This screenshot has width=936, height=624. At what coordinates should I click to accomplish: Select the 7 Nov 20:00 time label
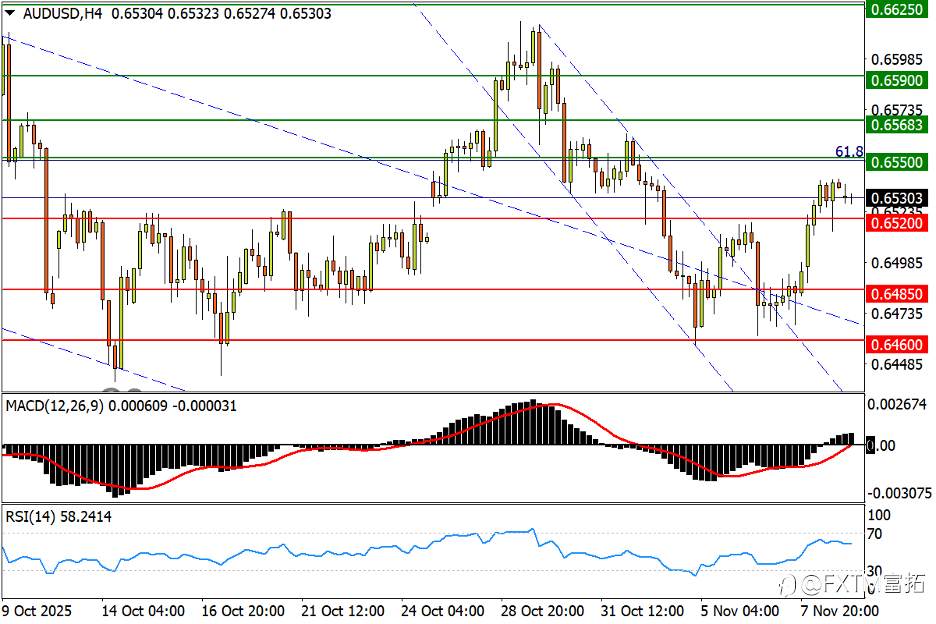click(x=839, y=611)
